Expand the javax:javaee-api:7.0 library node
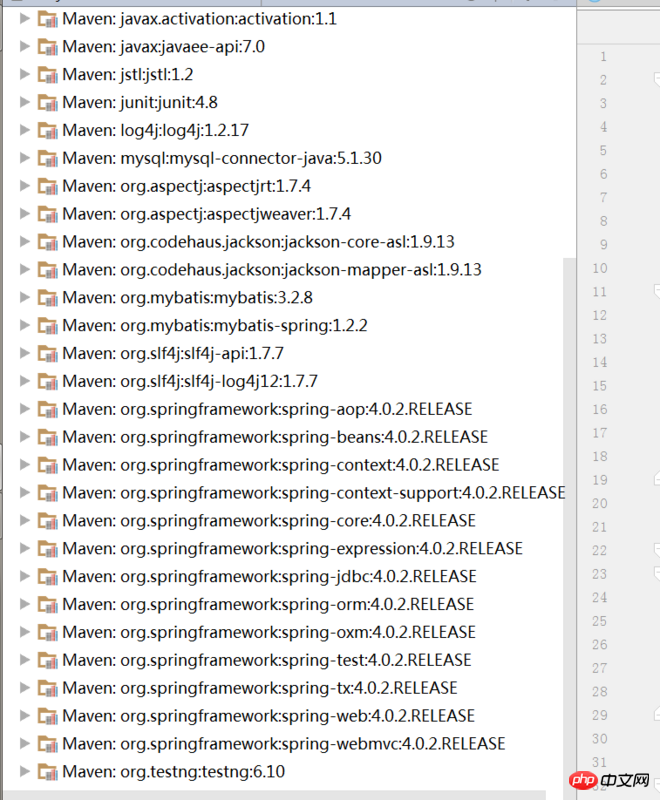The image size is (660, 800). click(24, 46)
